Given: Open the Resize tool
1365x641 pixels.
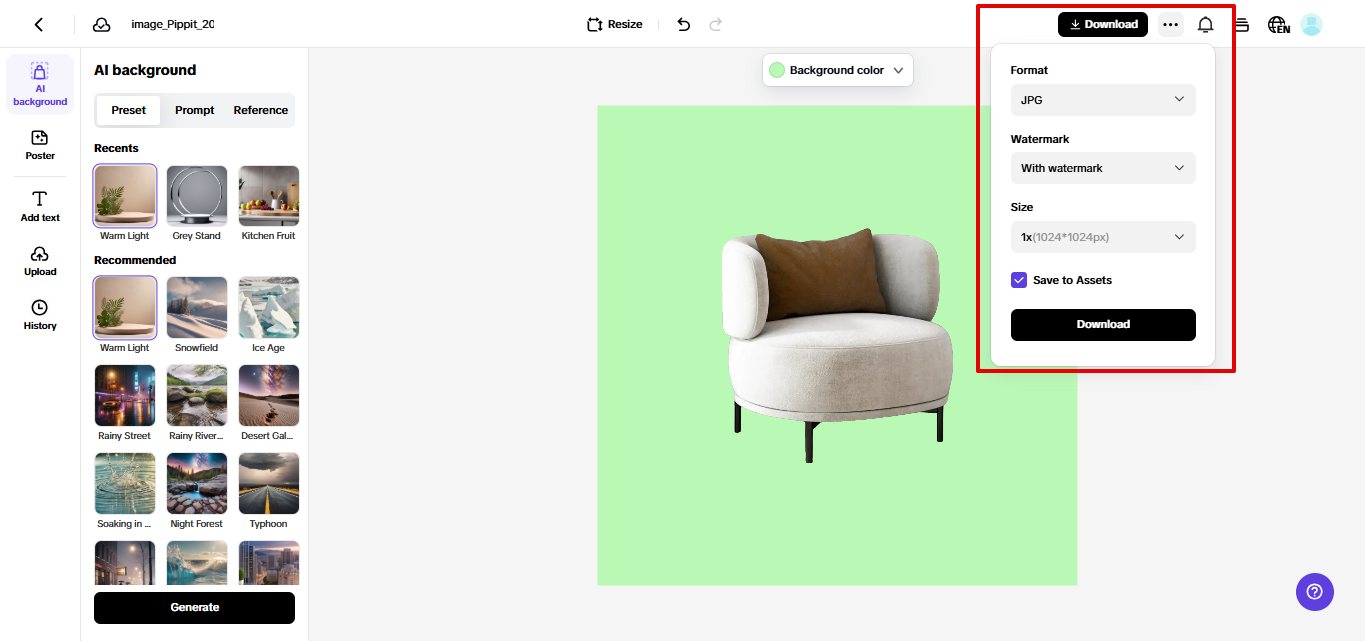Looking at the screenshot, I should pyautogui.click(x=613, y=23).
